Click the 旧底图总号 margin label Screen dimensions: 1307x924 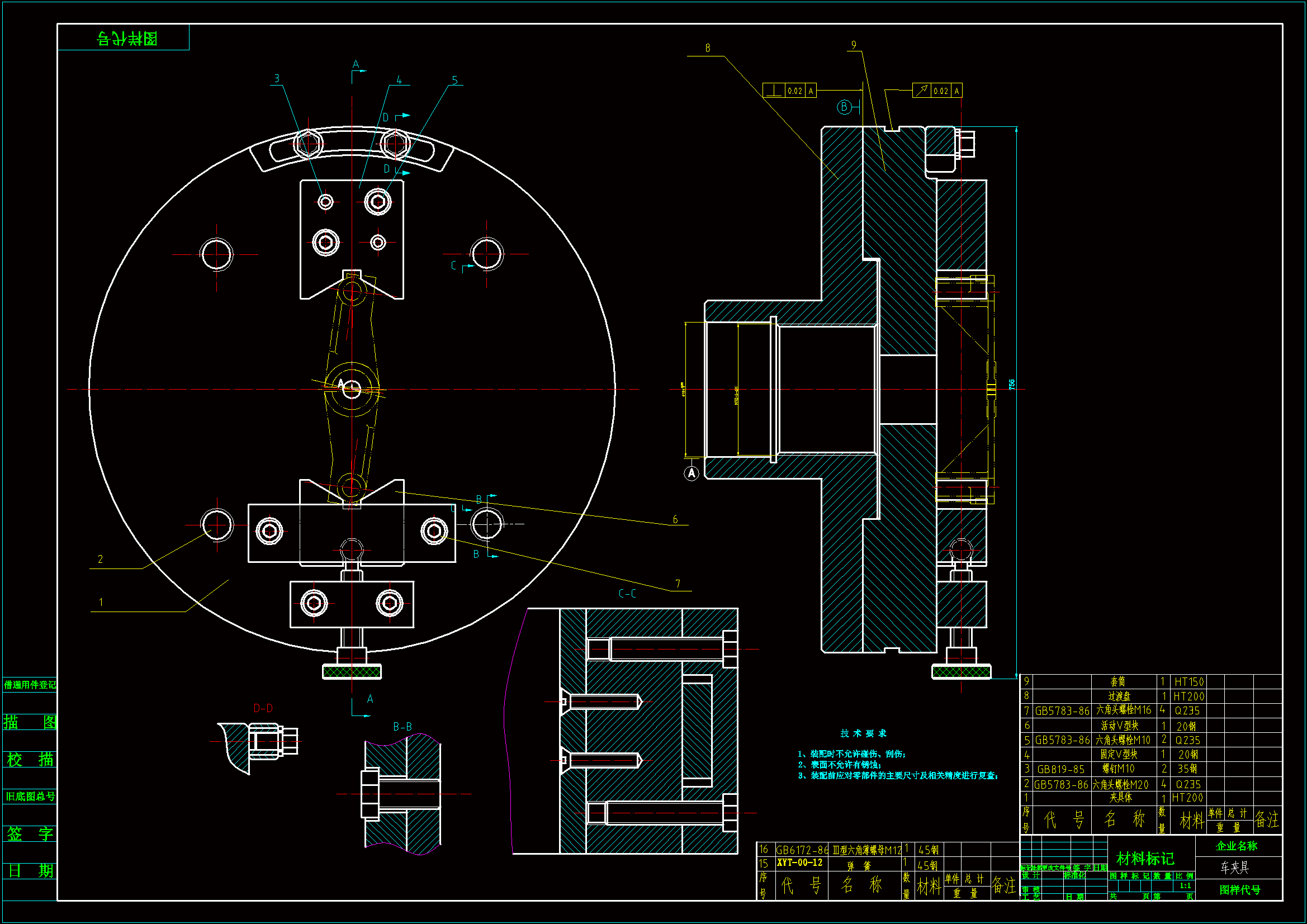[x=30, y=797]
